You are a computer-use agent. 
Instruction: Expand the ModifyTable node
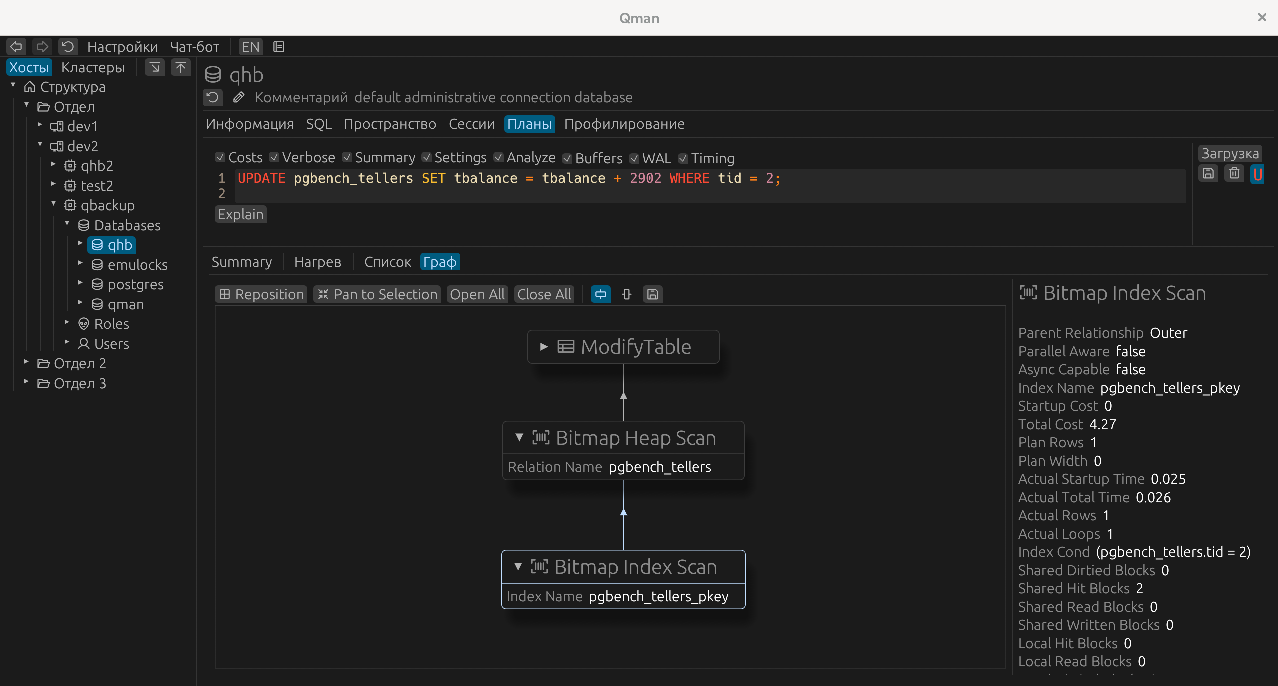544,347
